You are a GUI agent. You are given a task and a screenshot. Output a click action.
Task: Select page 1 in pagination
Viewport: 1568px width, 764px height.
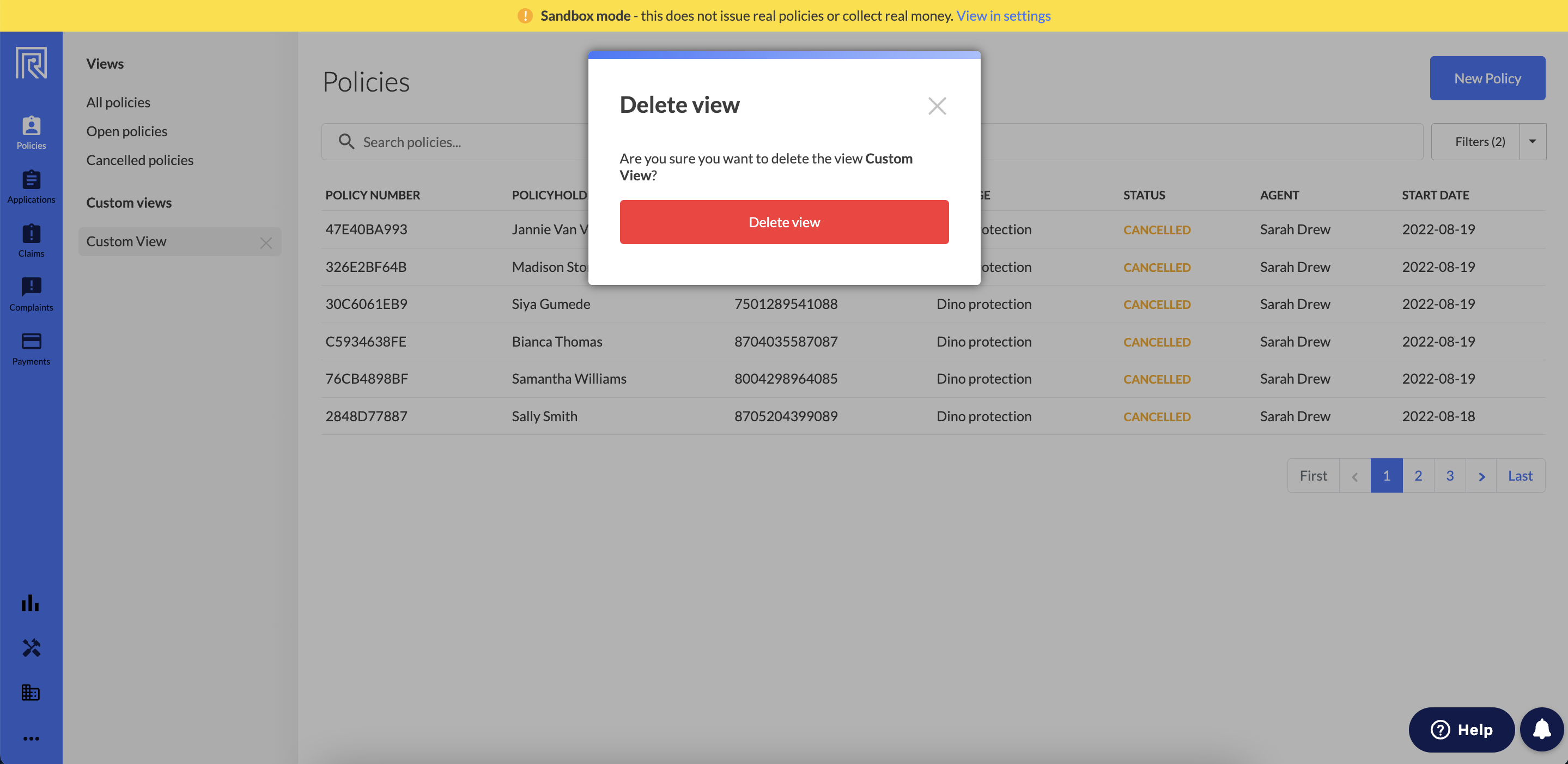[x=1387, y=475]
